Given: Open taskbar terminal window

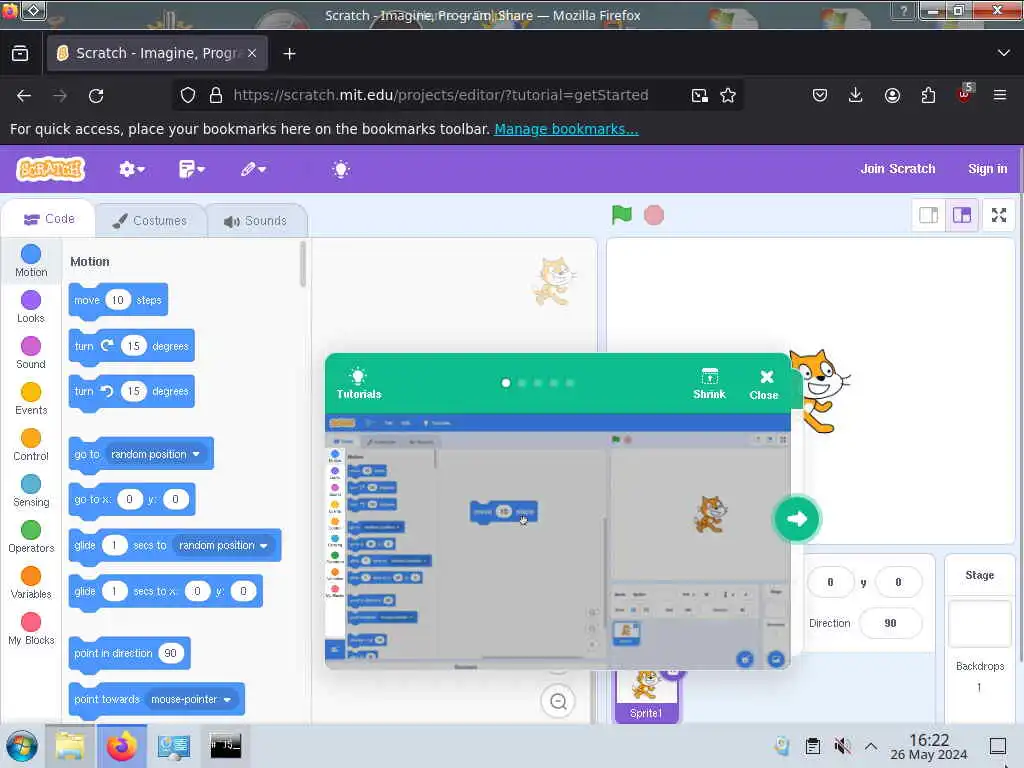Looking at the screenshot, I should pyautogui.click(x=225, y=746).
